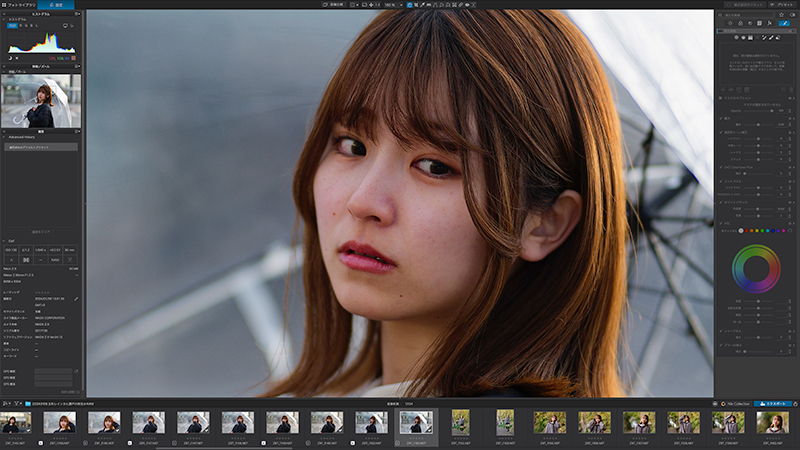The image size is (800, 450).
Task: Switch to the blue Customize tab
Action: click(56, 5)
